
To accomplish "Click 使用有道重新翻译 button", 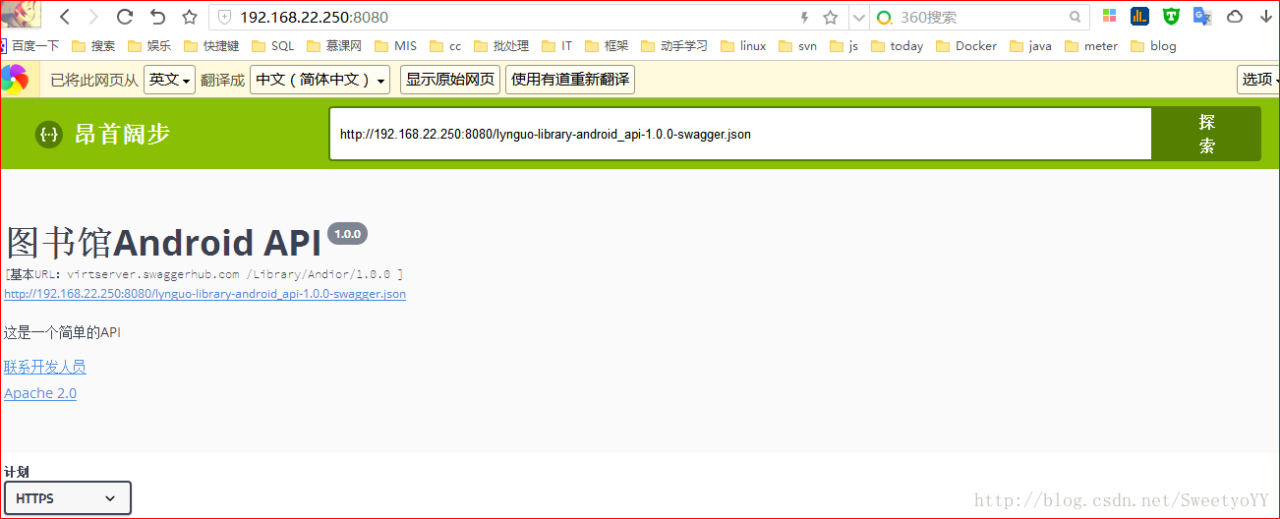I will pyautogui.click(x=570, y=79).
